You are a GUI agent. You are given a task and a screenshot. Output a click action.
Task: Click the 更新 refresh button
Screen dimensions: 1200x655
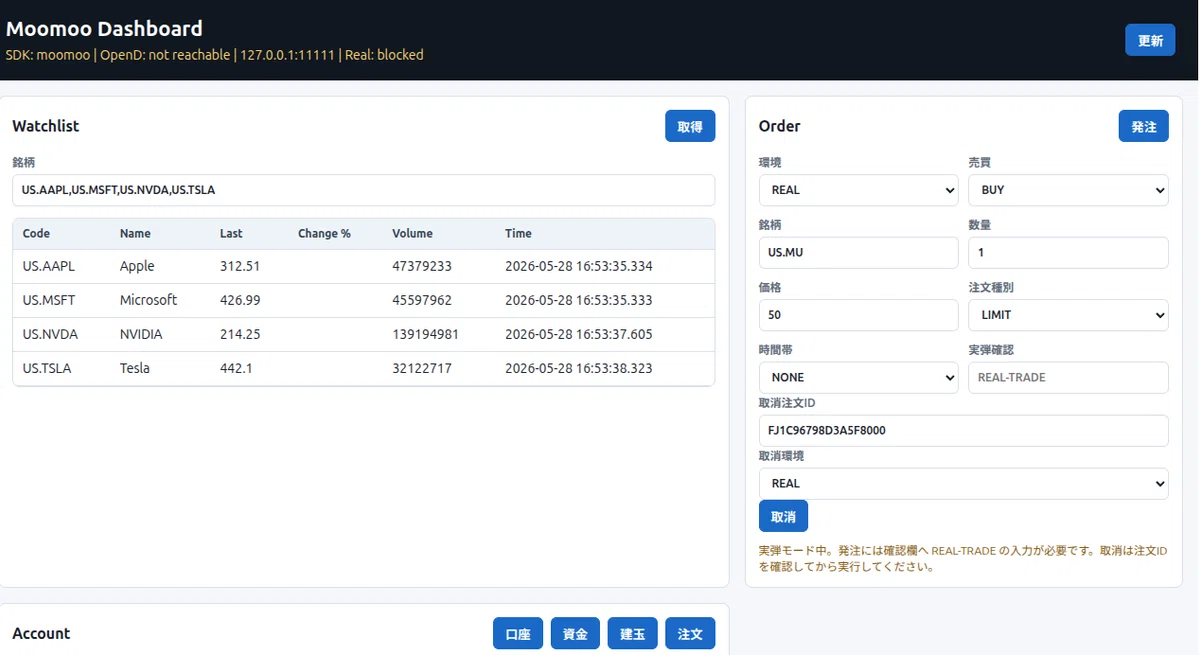pyautogui.click(x=1150, y=40)
